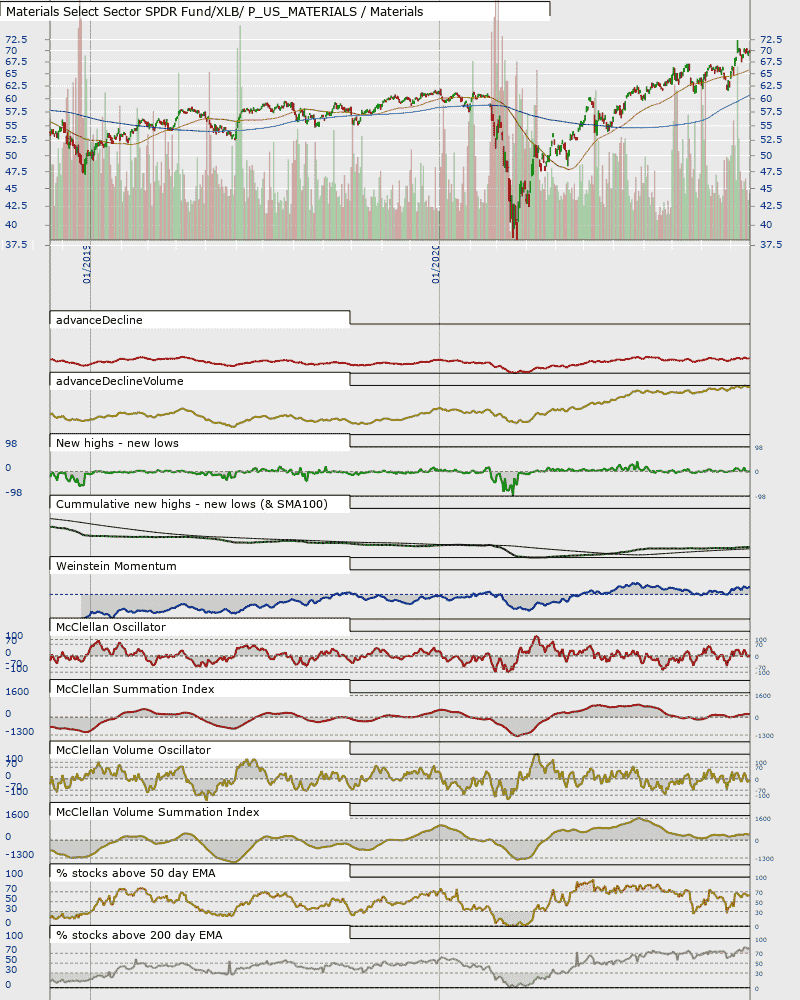Image resolution: width=800 pixels, height=1000 pixels.
Task: Click the '% stocks above 200 day EMA' label
Action: click(139, 936)
